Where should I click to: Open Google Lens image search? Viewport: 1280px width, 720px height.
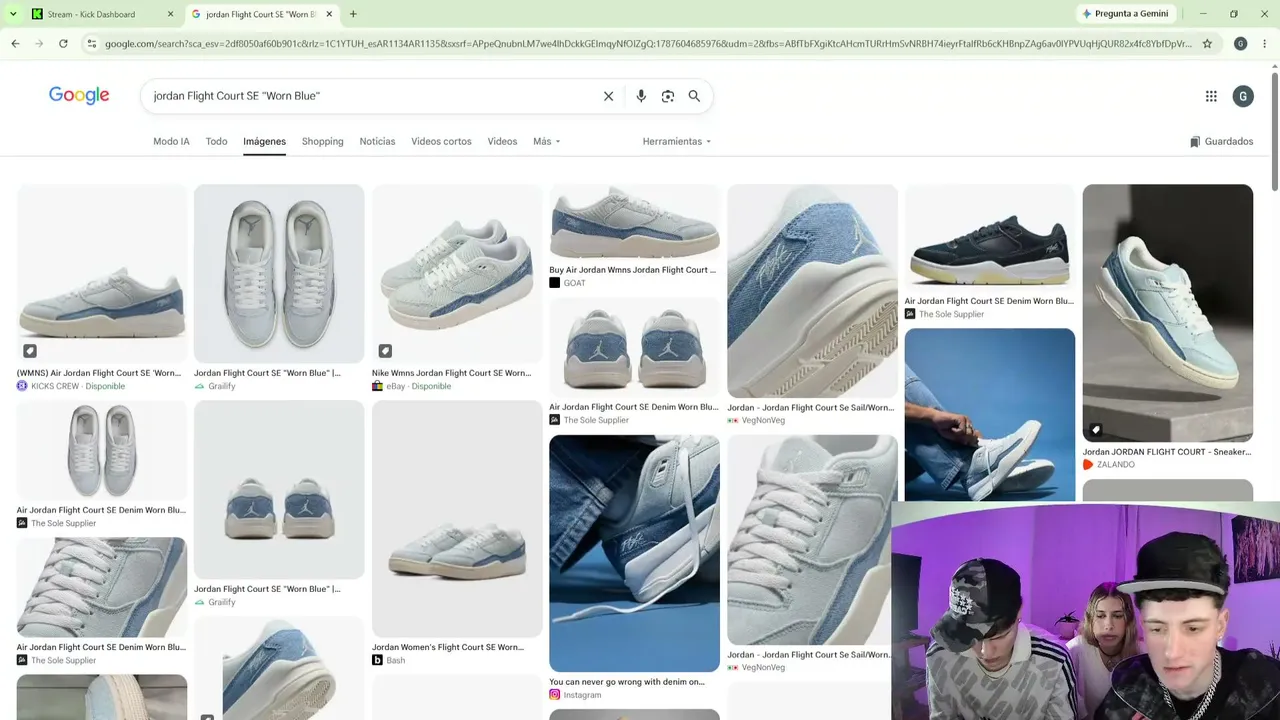pyautogui.click(x=668, y=96)
